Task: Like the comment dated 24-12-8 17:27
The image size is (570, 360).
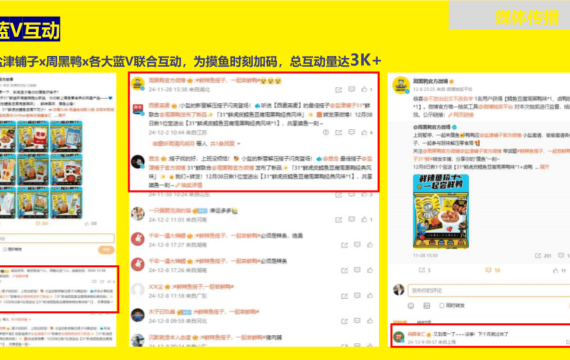Action: [370, 245]
